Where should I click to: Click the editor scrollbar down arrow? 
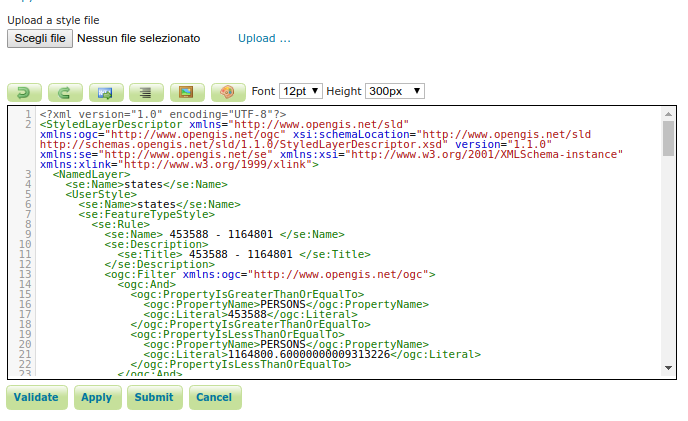click(668, 369)
